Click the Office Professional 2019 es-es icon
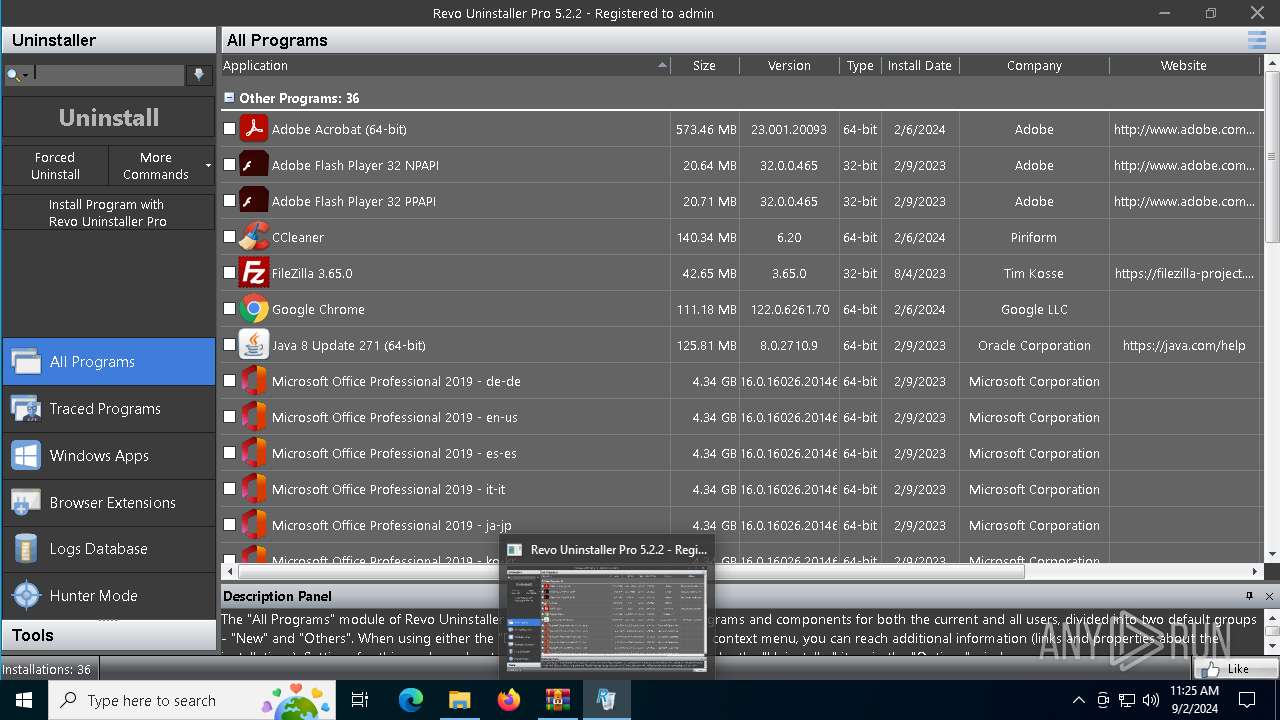The height and width of the screenshot is (720, 1280). click(x=254, y=453)
